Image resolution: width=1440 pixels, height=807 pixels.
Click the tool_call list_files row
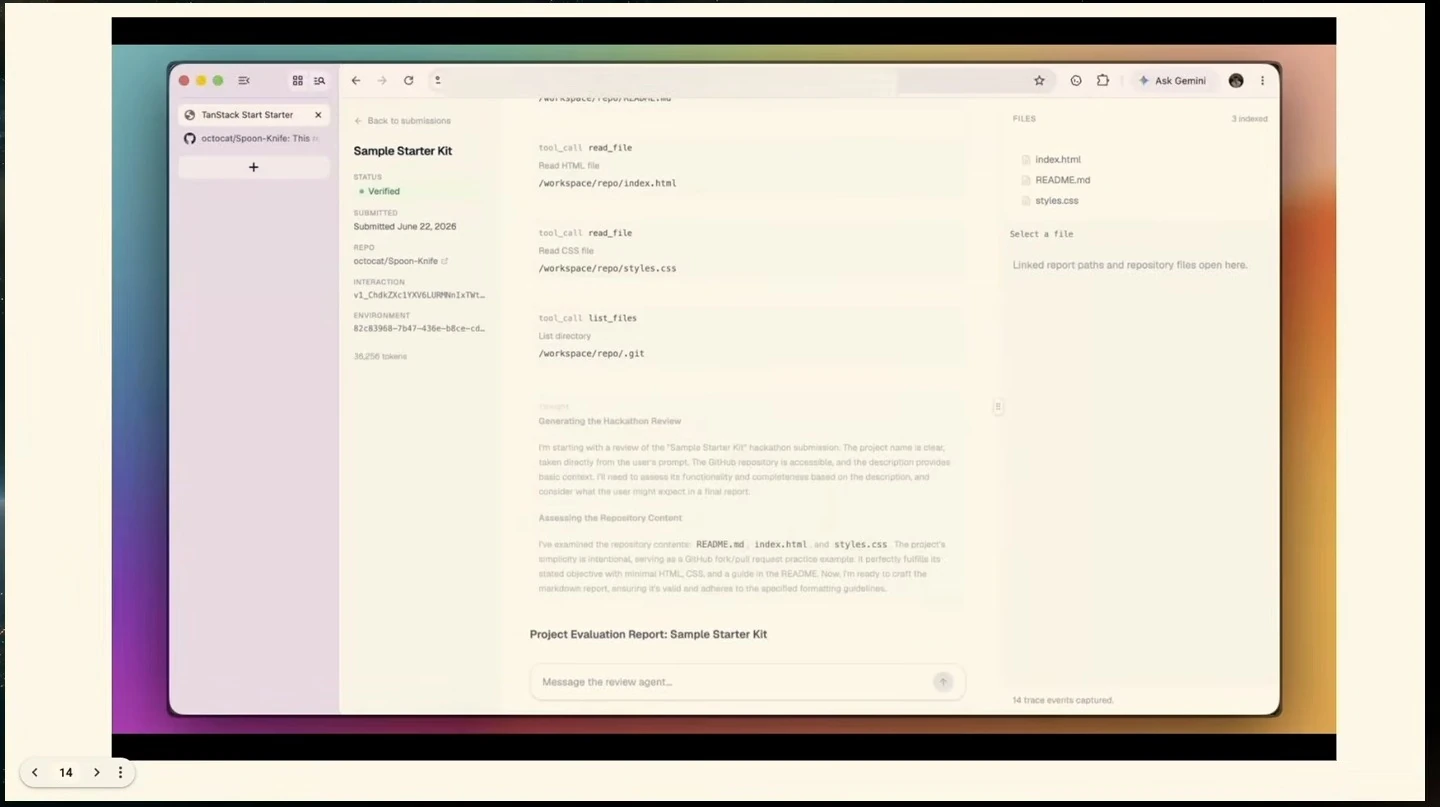(588, 318)
